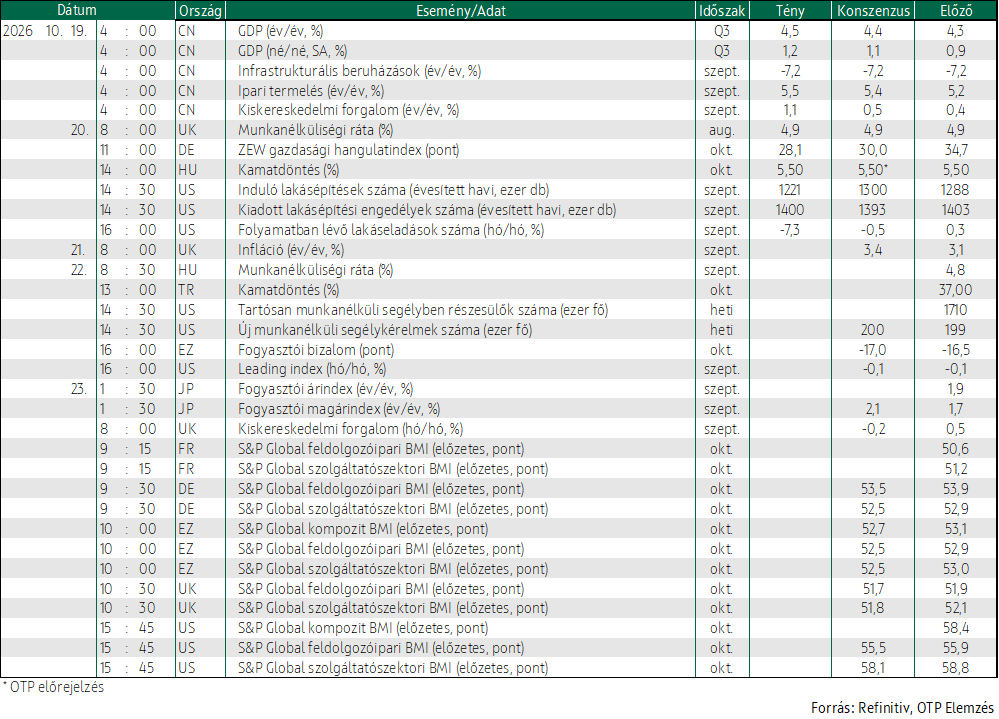Select the 5,50* consensus value
The image size is (999, 719).
point(873,170)
